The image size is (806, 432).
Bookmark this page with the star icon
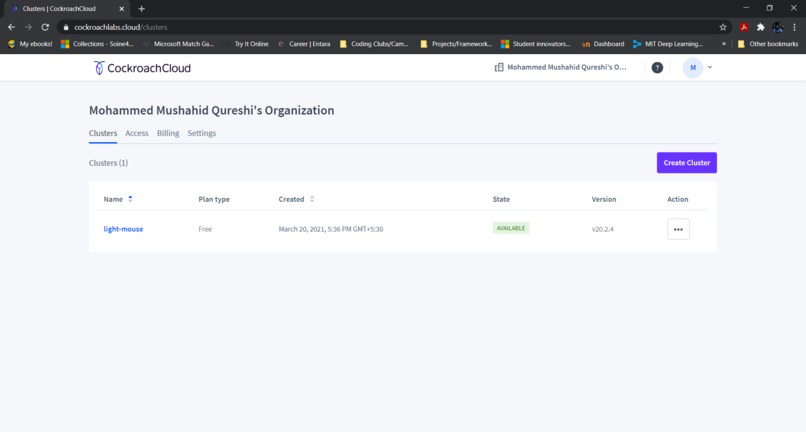pos(723,27)
